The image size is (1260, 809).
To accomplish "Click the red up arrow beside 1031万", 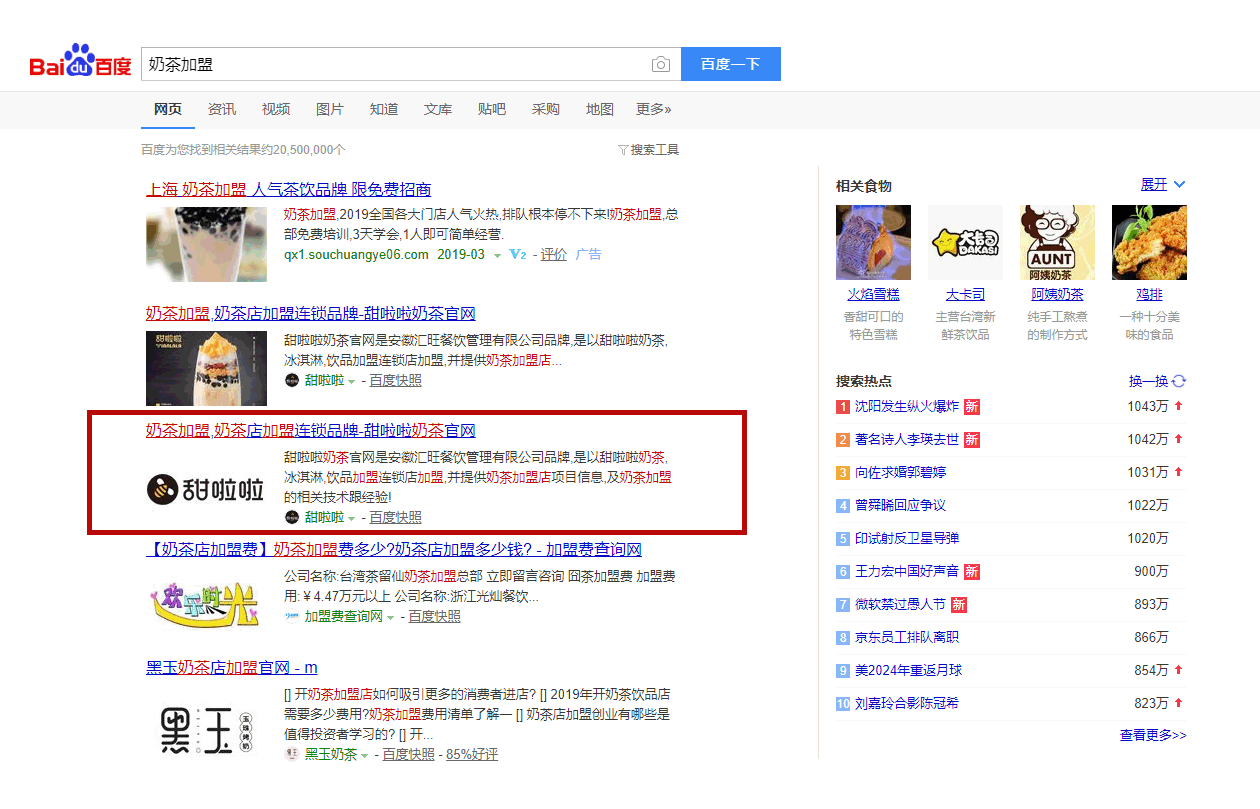I will (x=1178, y=472).
